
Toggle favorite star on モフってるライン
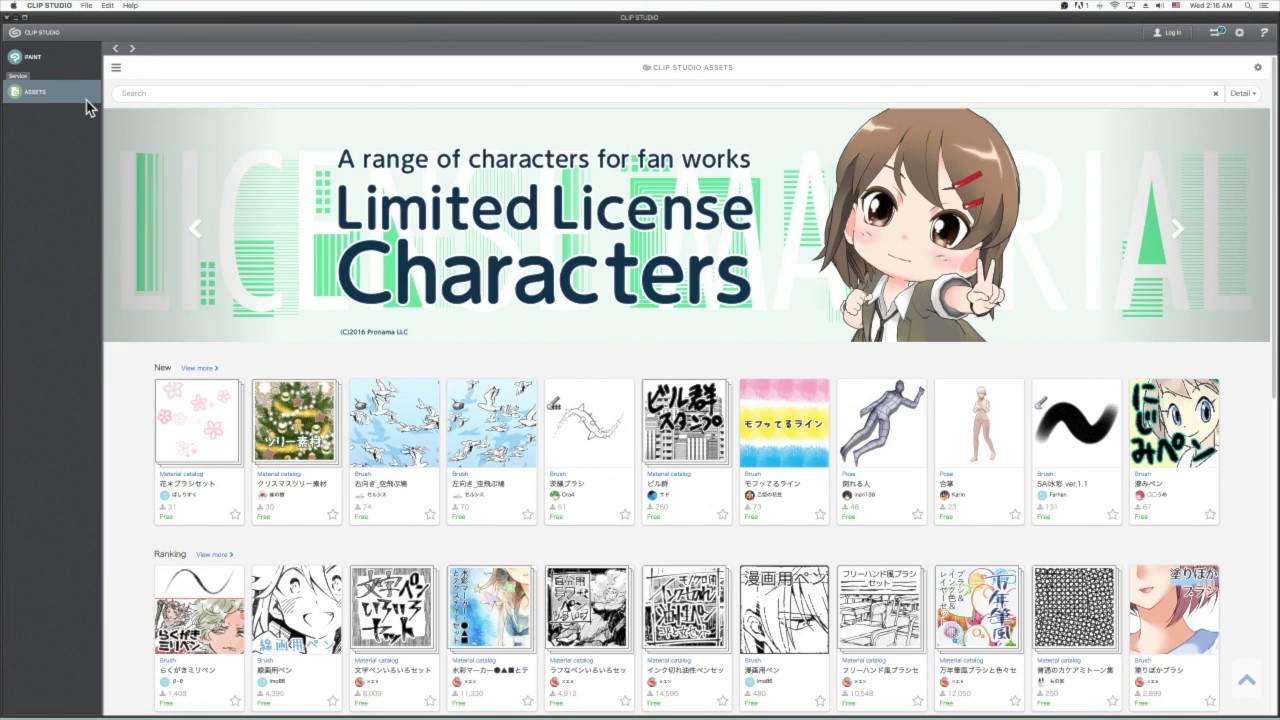click(820, 515)
